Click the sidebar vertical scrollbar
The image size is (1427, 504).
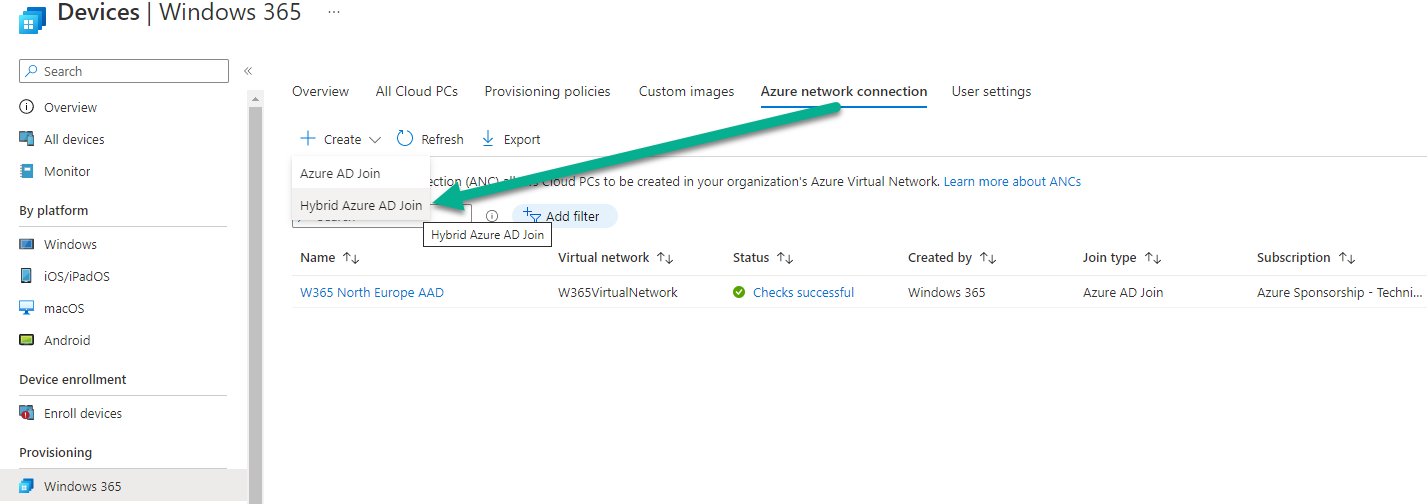pyautogui.click(x=255, y=300)
